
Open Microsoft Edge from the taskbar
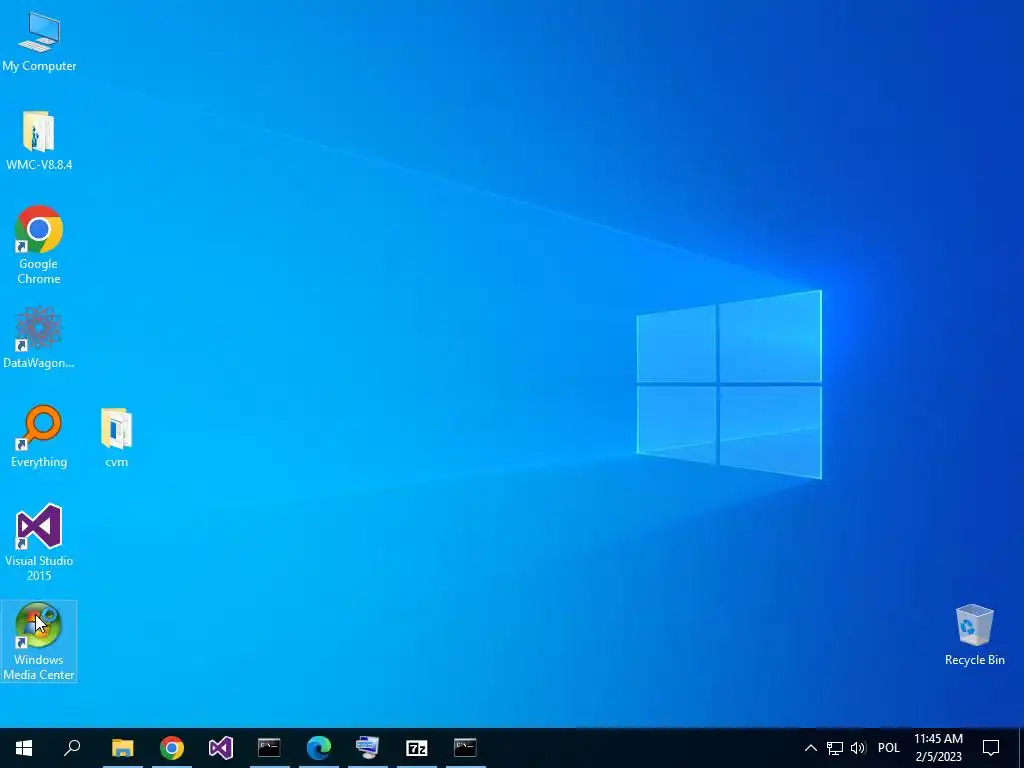click(x=319, y=748)
